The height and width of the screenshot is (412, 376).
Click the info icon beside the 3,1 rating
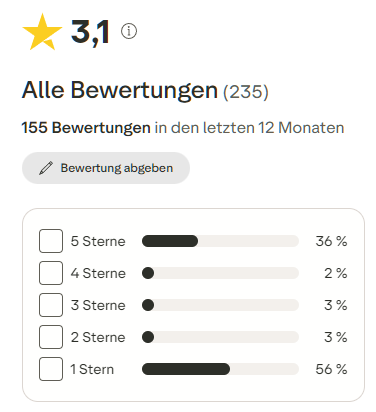(x=129, y=31)
